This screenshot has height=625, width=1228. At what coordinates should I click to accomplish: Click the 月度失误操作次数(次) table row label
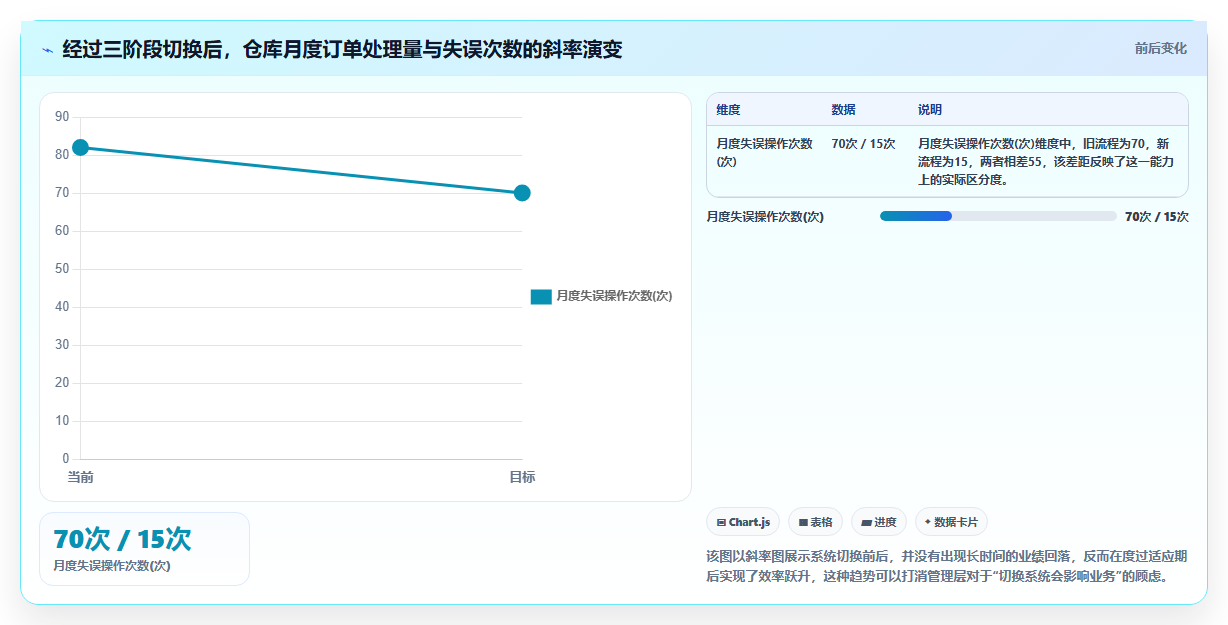(765, 153)
